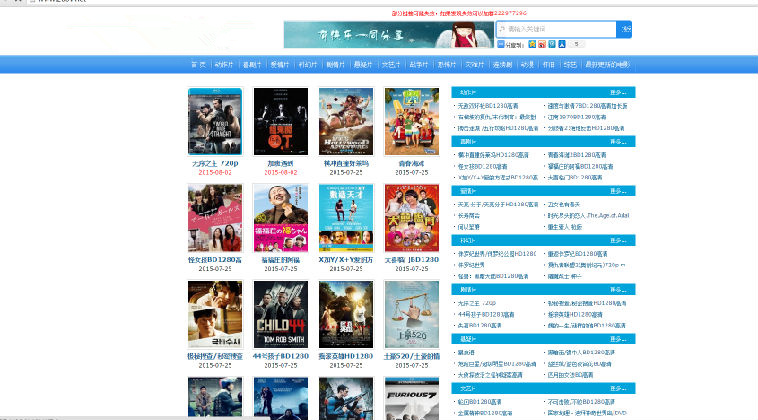
Task: Open 更多 in the sixth sidebar section
Action: point(618,339)
